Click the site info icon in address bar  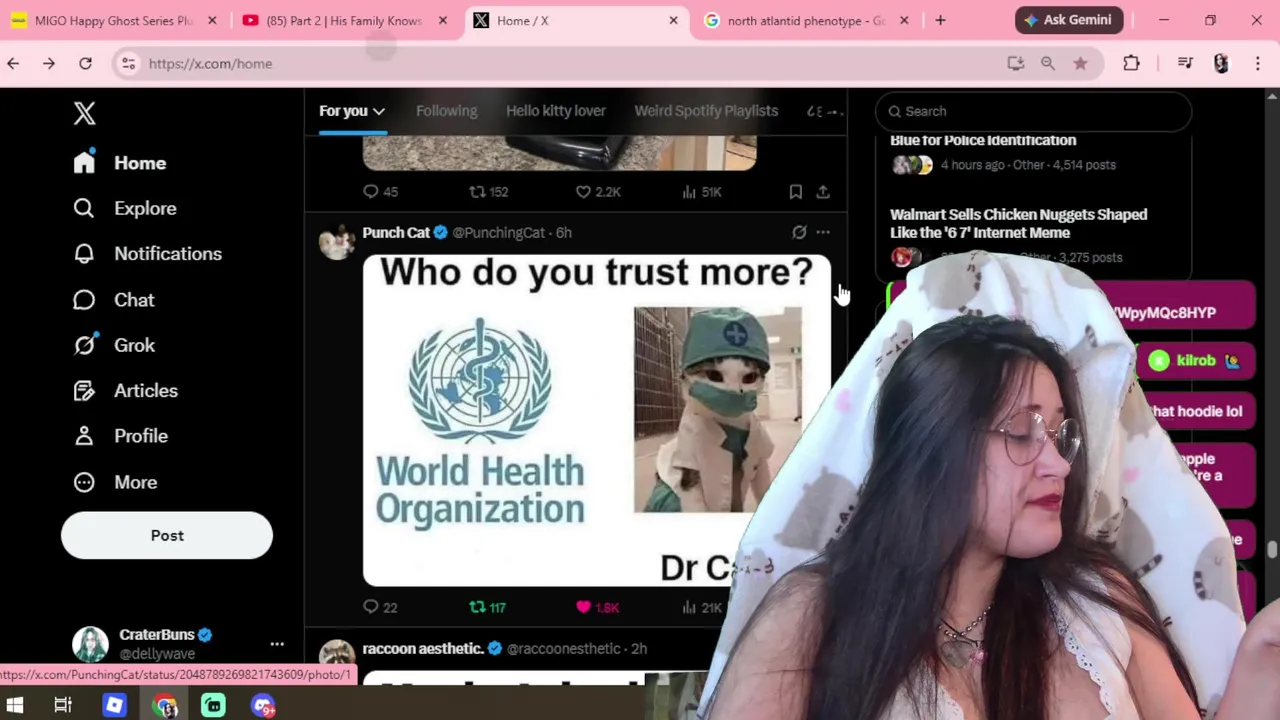click(x=128, y=63)
